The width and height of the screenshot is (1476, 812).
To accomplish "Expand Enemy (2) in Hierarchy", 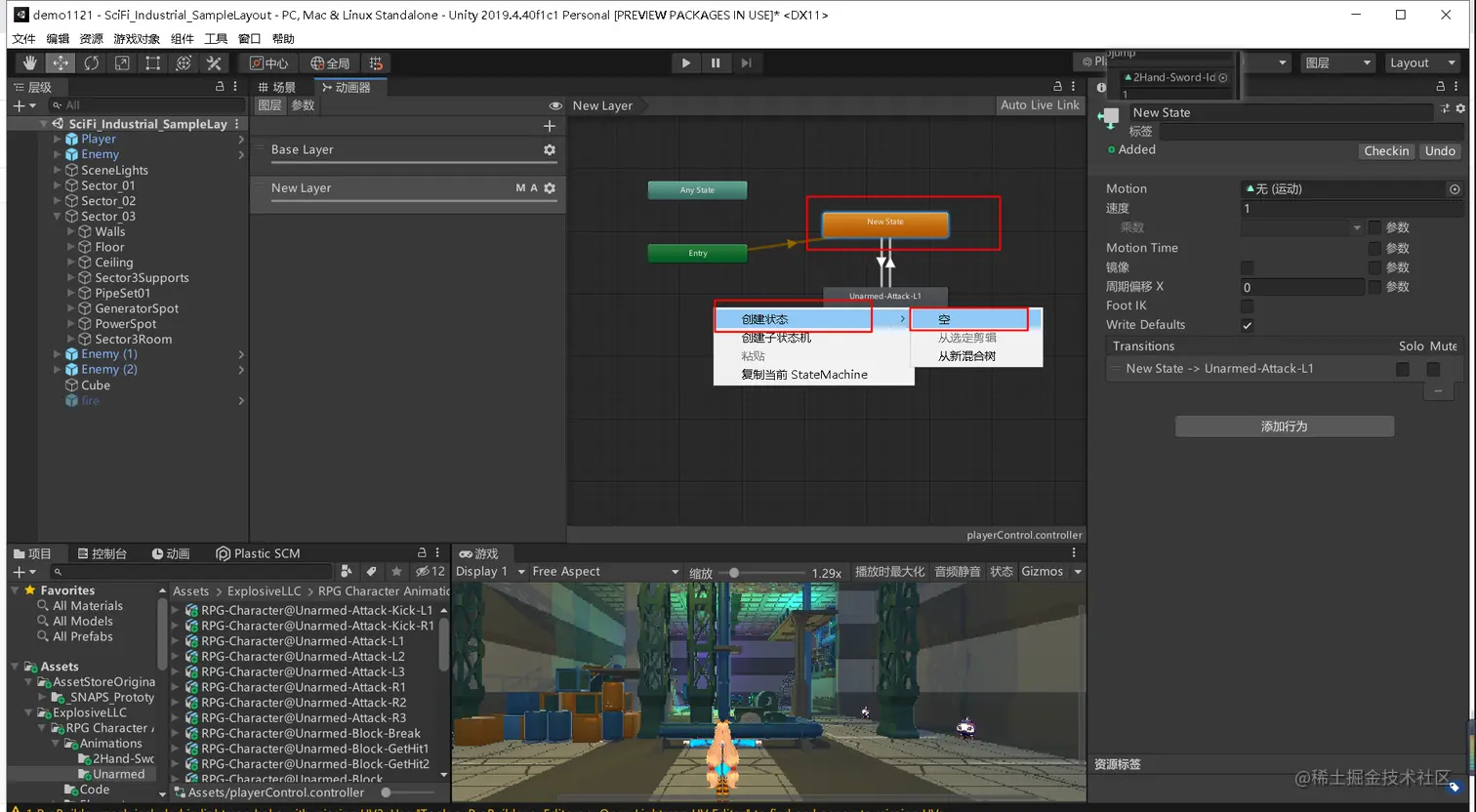I will pos(58,370).
